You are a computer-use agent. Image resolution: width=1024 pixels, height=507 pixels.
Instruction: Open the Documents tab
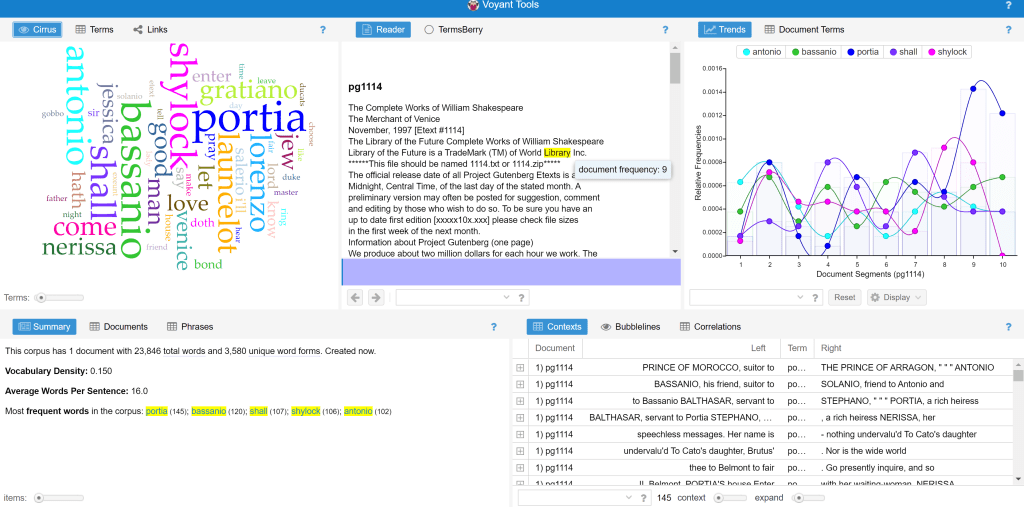119,327
